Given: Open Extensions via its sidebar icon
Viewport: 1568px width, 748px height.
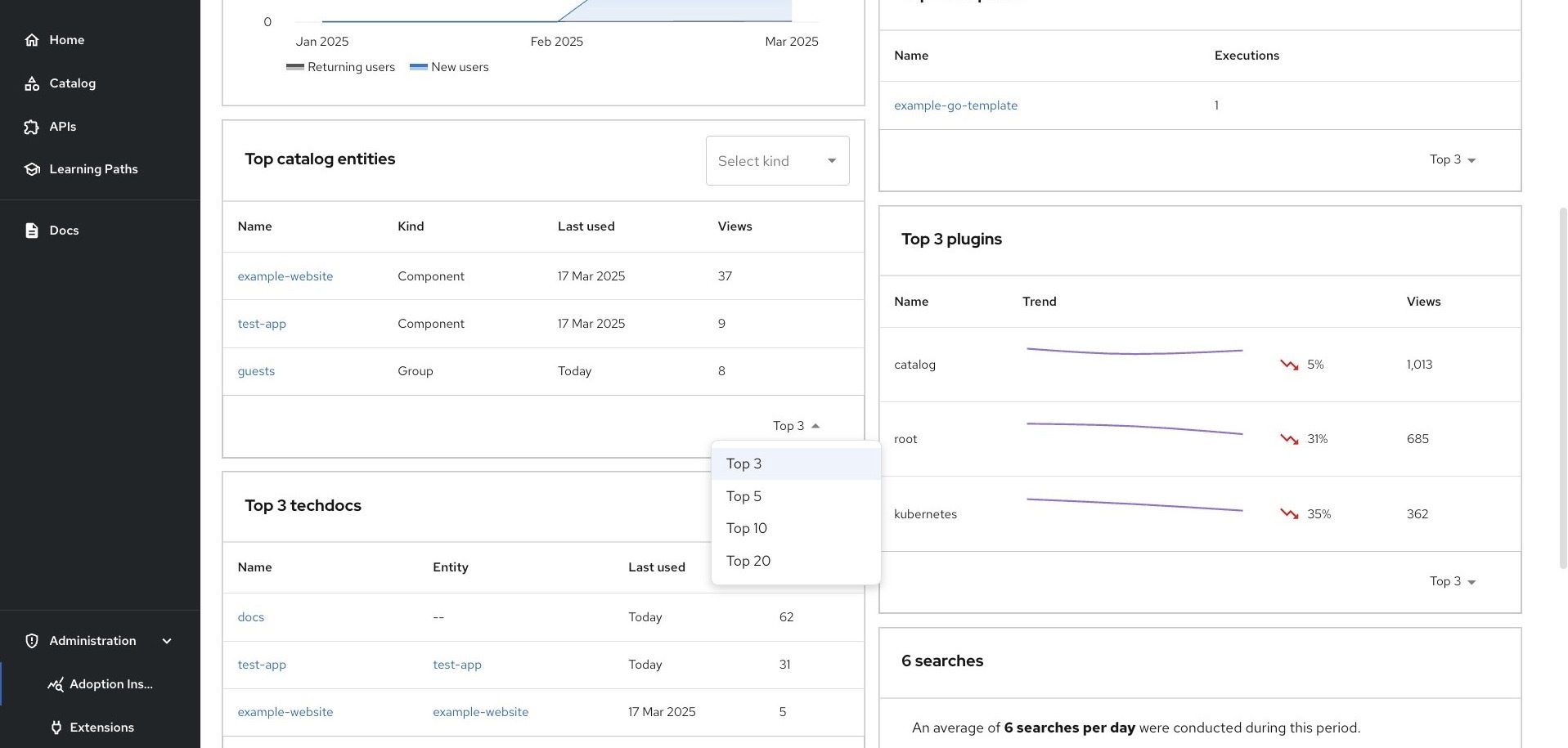Looking at the screenshot, I should [x=56, y=727].
